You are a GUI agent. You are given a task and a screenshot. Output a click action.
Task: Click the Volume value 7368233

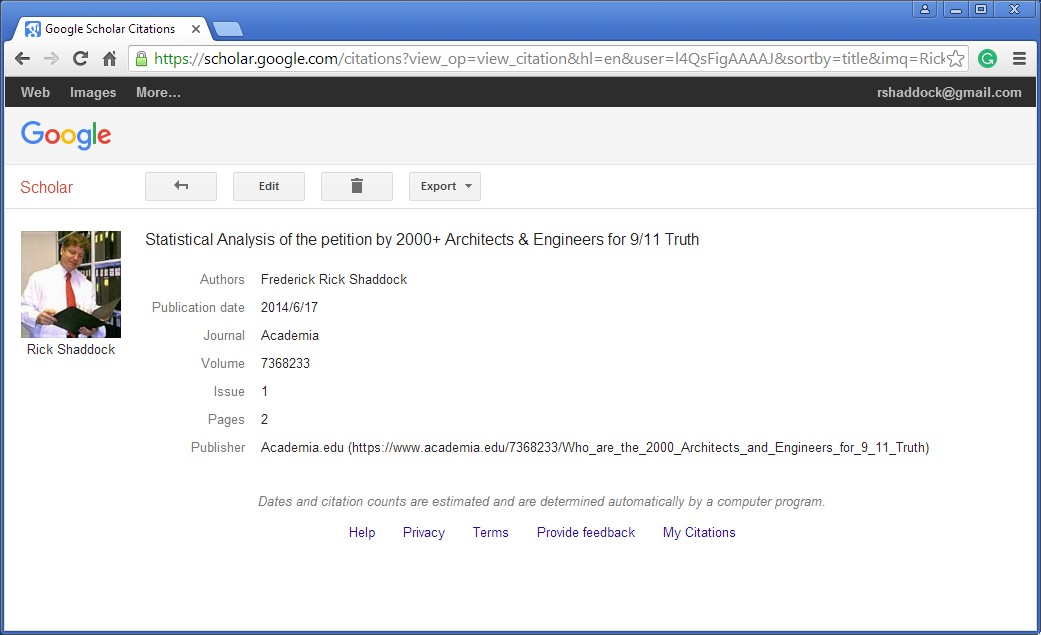[x=285, y=363]
